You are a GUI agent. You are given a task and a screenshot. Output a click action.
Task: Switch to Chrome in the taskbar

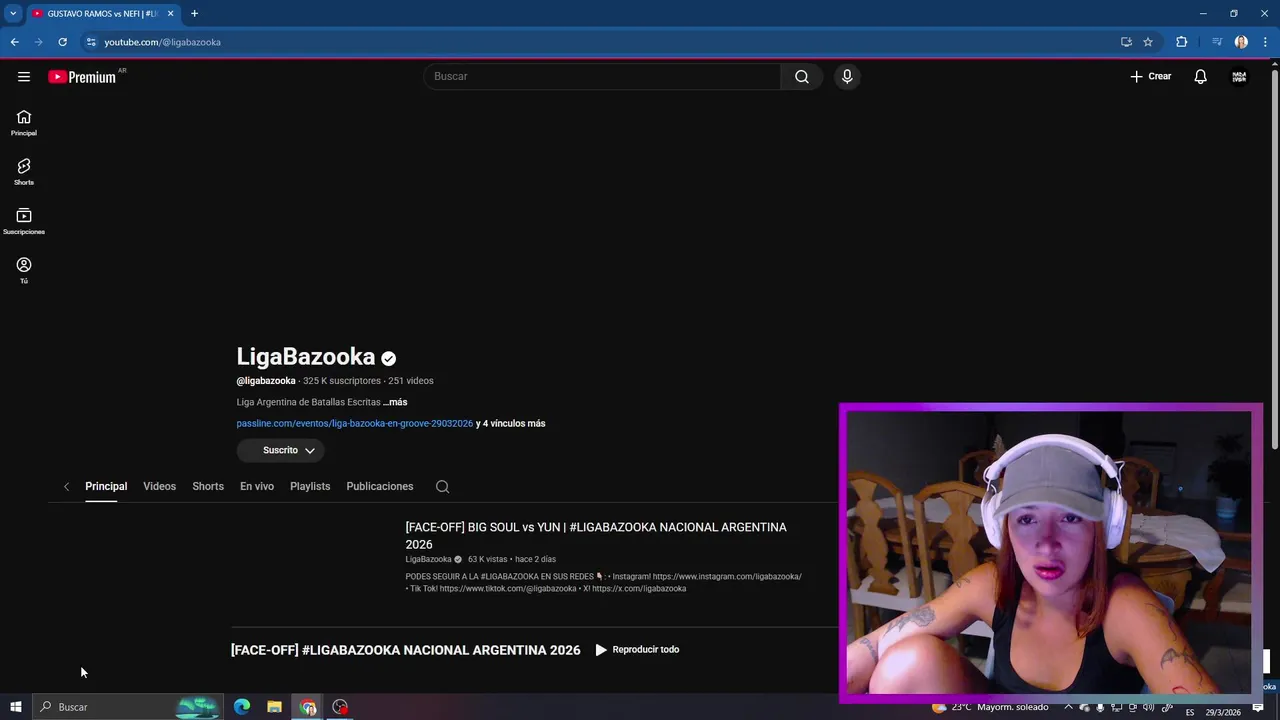308,707
